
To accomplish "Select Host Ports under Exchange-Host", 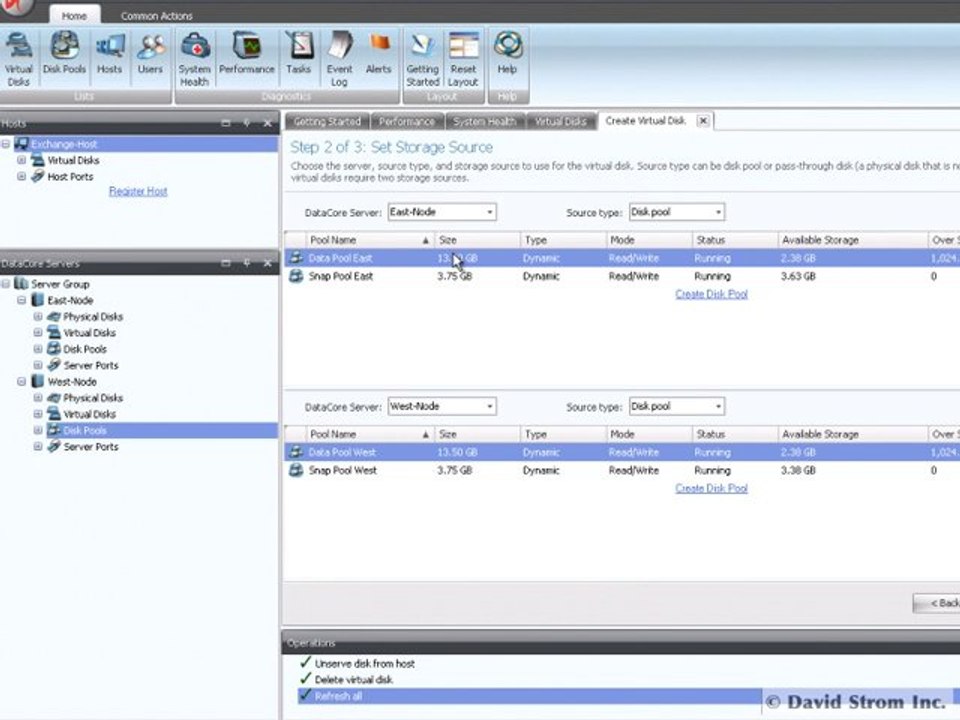I will pos(70,176).
